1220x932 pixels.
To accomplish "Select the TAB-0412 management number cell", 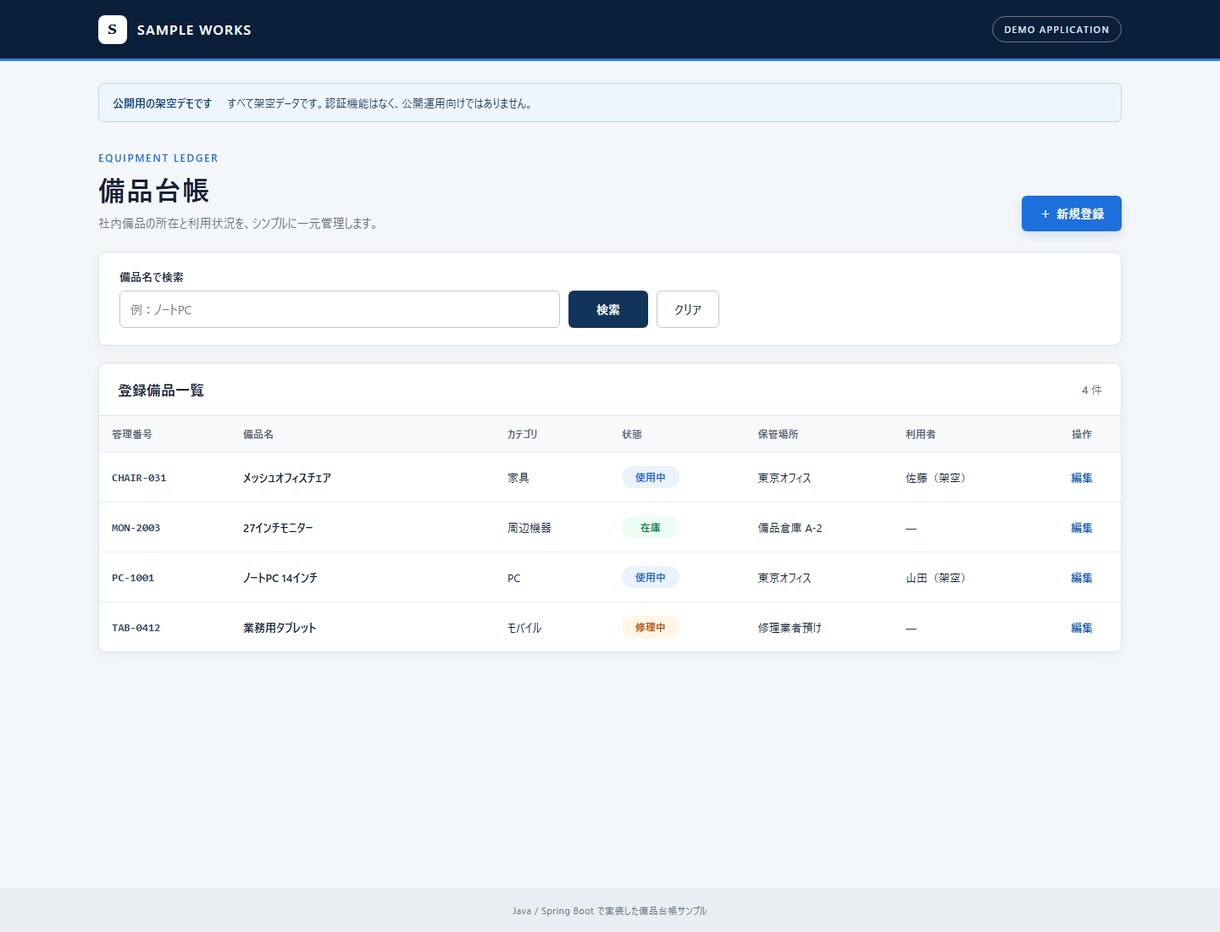I will 136,628.
